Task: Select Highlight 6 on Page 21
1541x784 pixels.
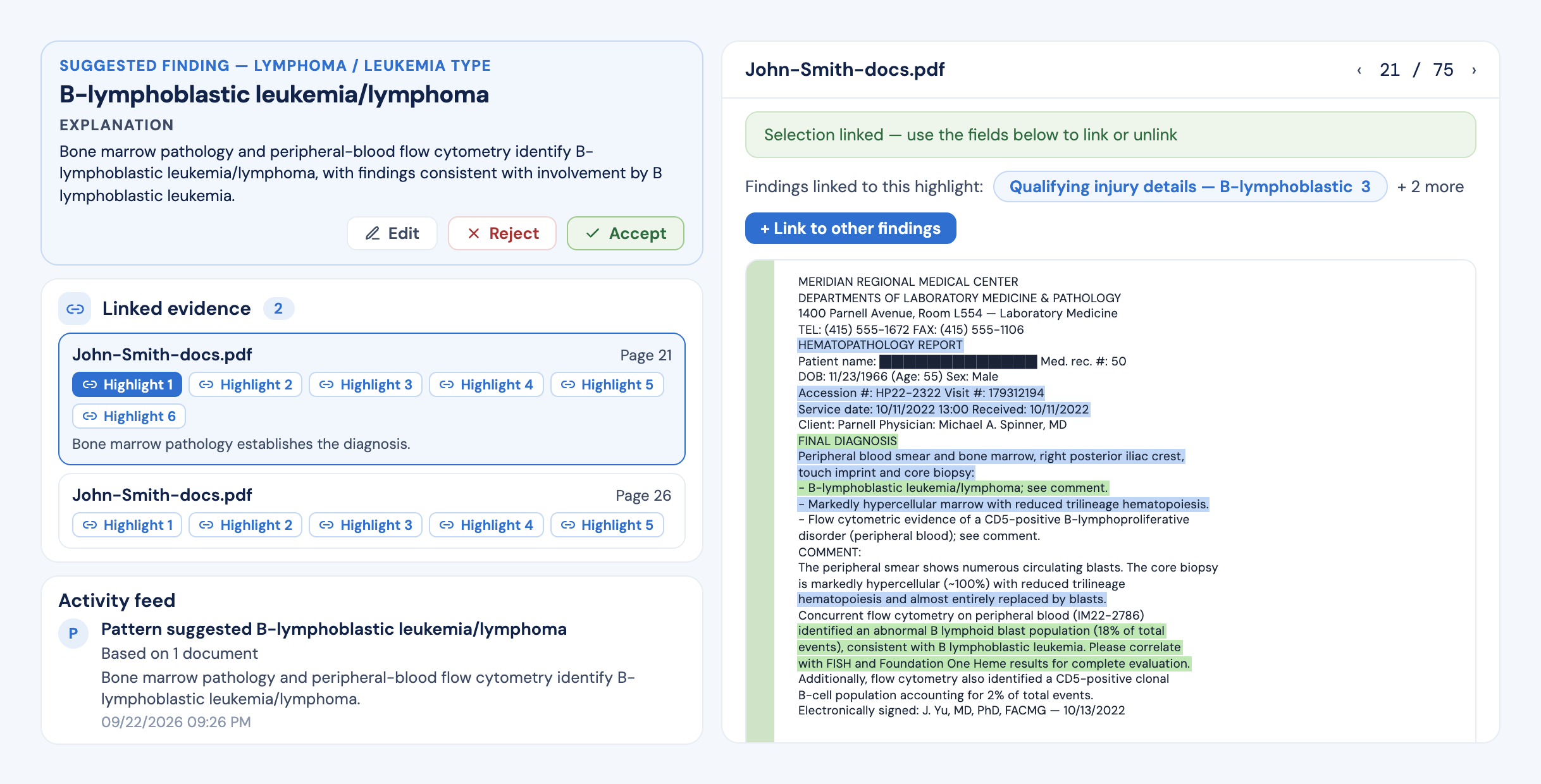Action: (129, 416)
